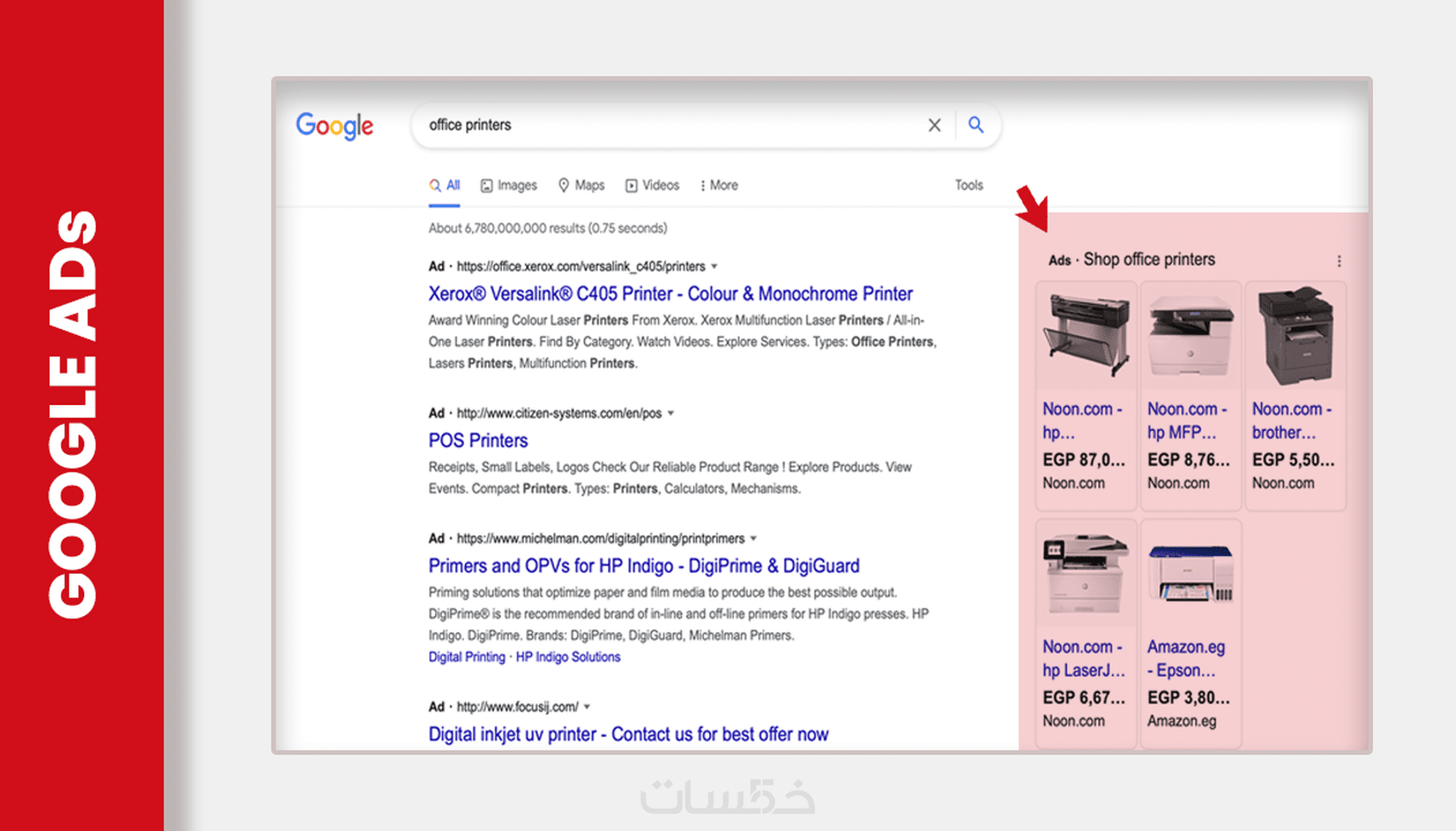Expand the More search options menu

(x=719, y=185)
